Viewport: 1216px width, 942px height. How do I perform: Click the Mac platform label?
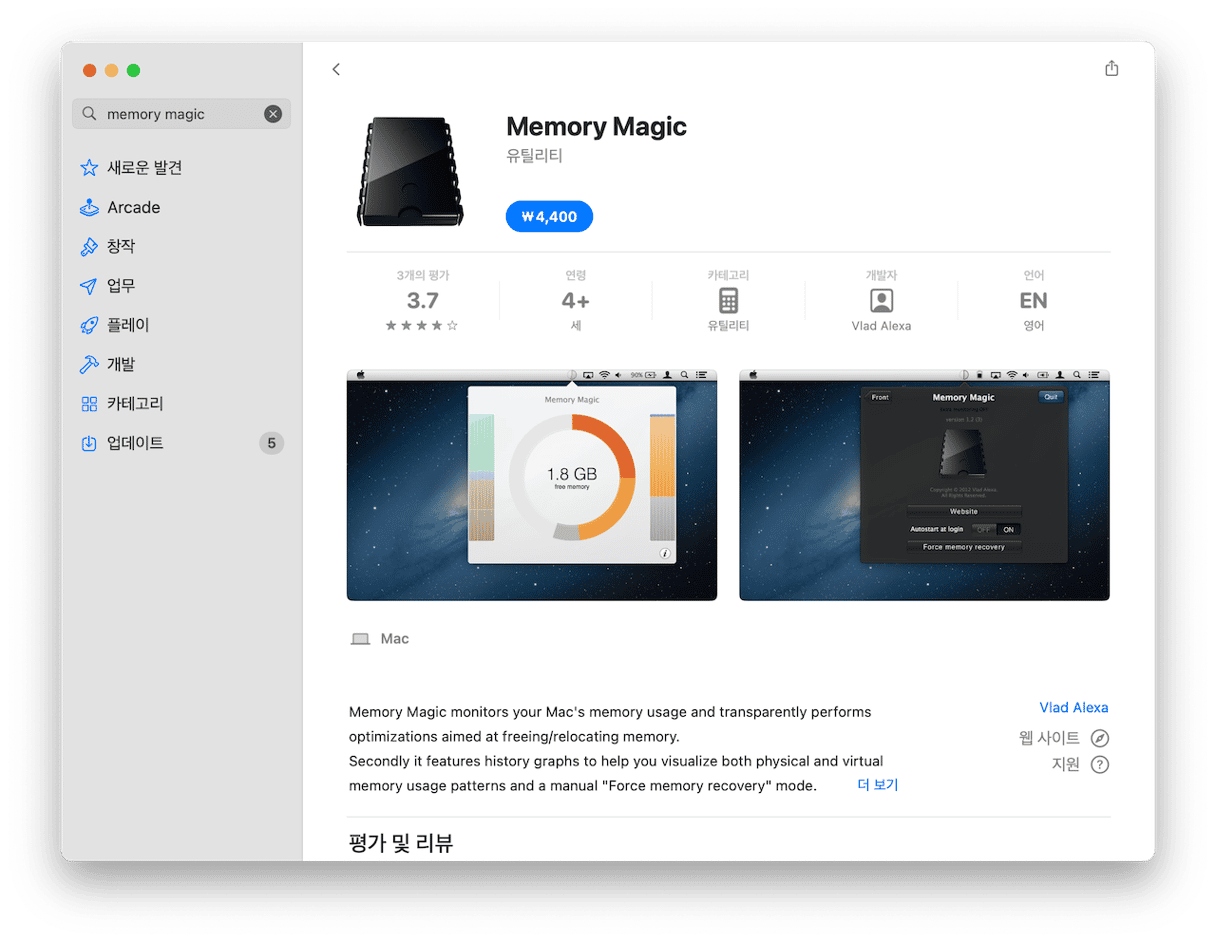click(395, 639)
